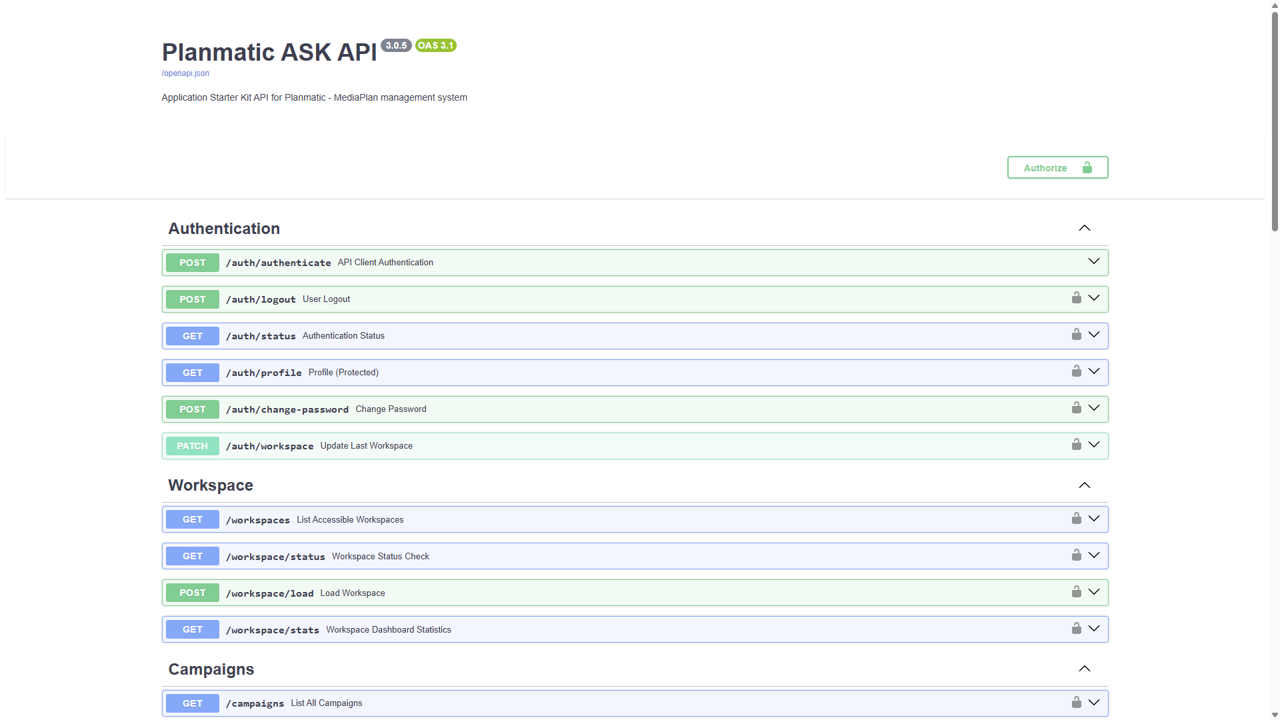Image resolution: width=1280 pixels, height=720 pixels.
Task: Click the lock icon on /auth/profile row
Action: pos(1076,371)
